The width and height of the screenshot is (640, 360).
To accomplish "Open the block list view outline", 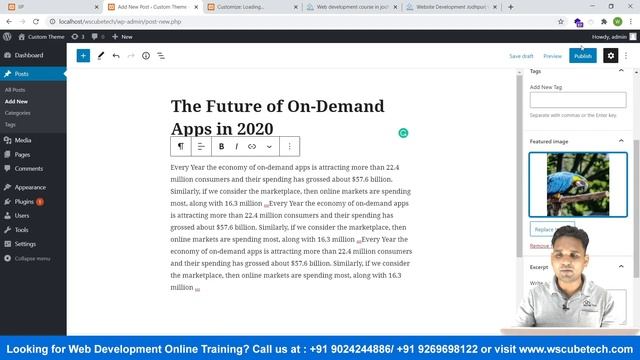I will (161, 56).
